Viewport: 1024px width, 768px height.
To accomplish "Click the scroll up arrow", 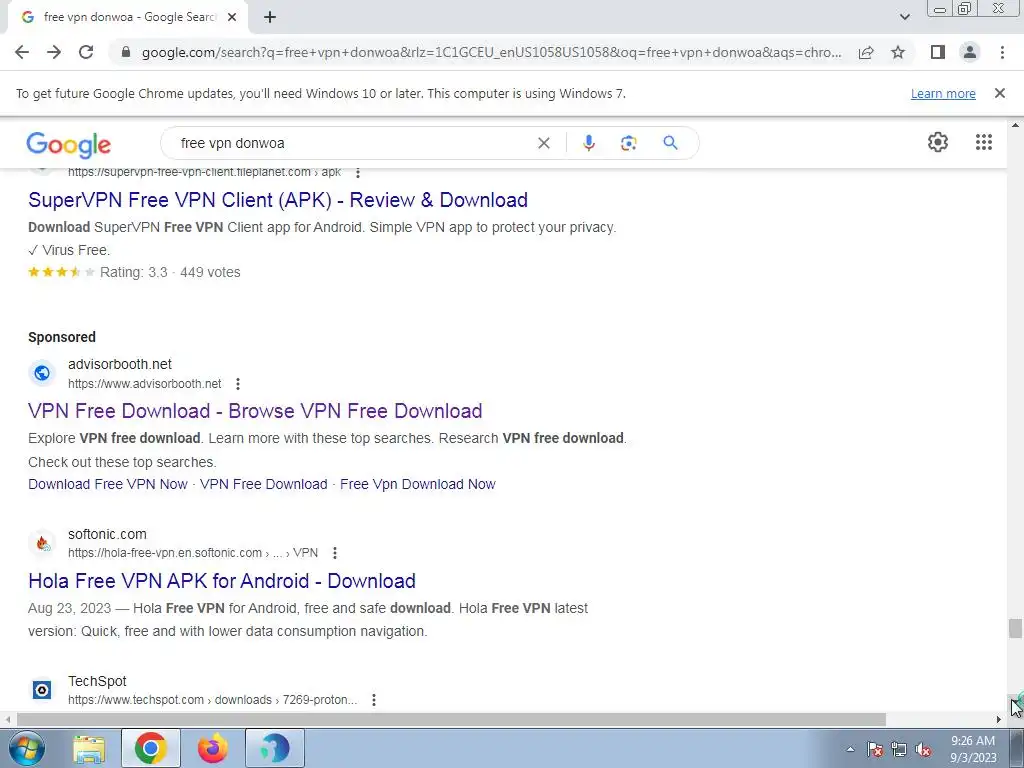I will 1015,124.
